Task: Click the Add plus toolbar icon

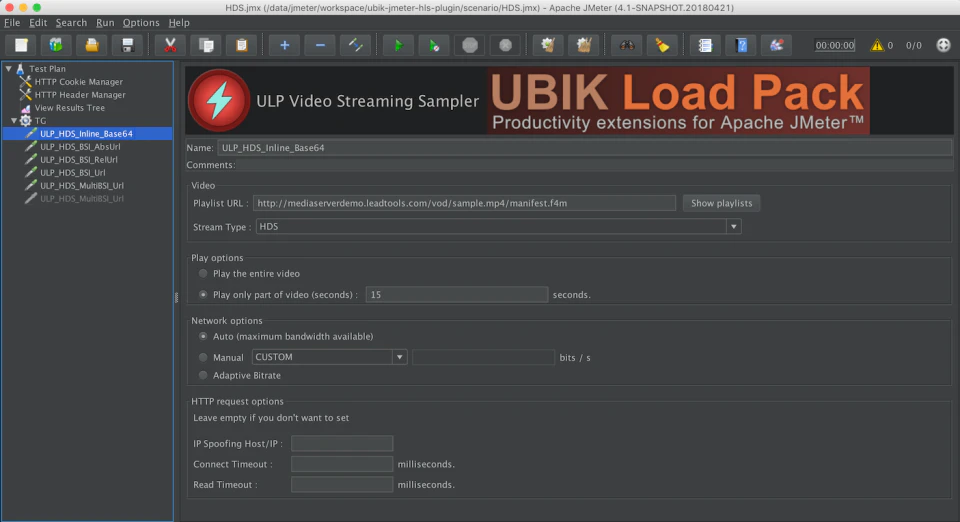Action: coord(284,45)
